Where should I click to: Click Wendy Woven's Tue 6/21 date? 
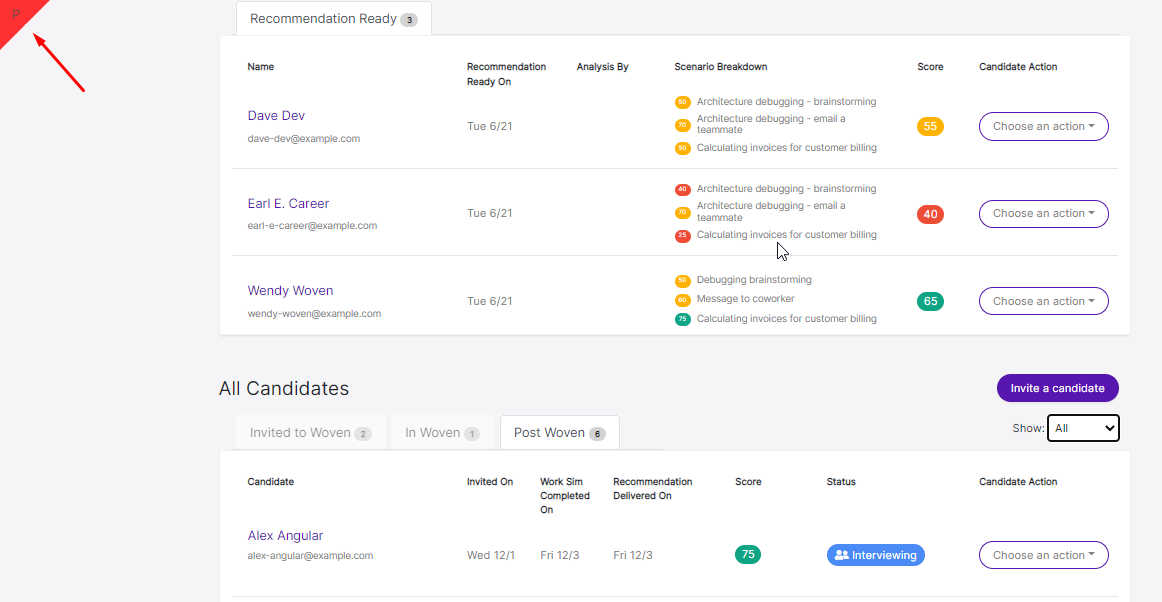pyautogui.click(x=489, y=301)
